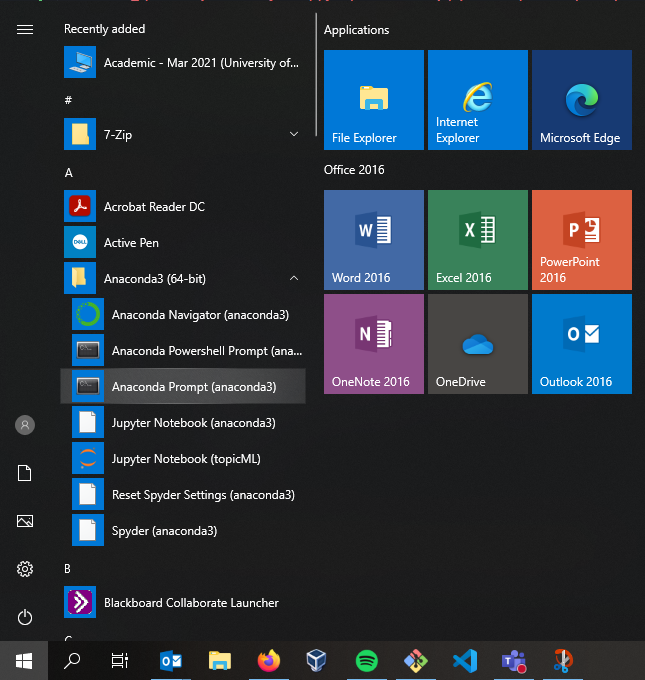645x680 pixels.
Task: Open Task View on taskbar
Action: point(120,660)
